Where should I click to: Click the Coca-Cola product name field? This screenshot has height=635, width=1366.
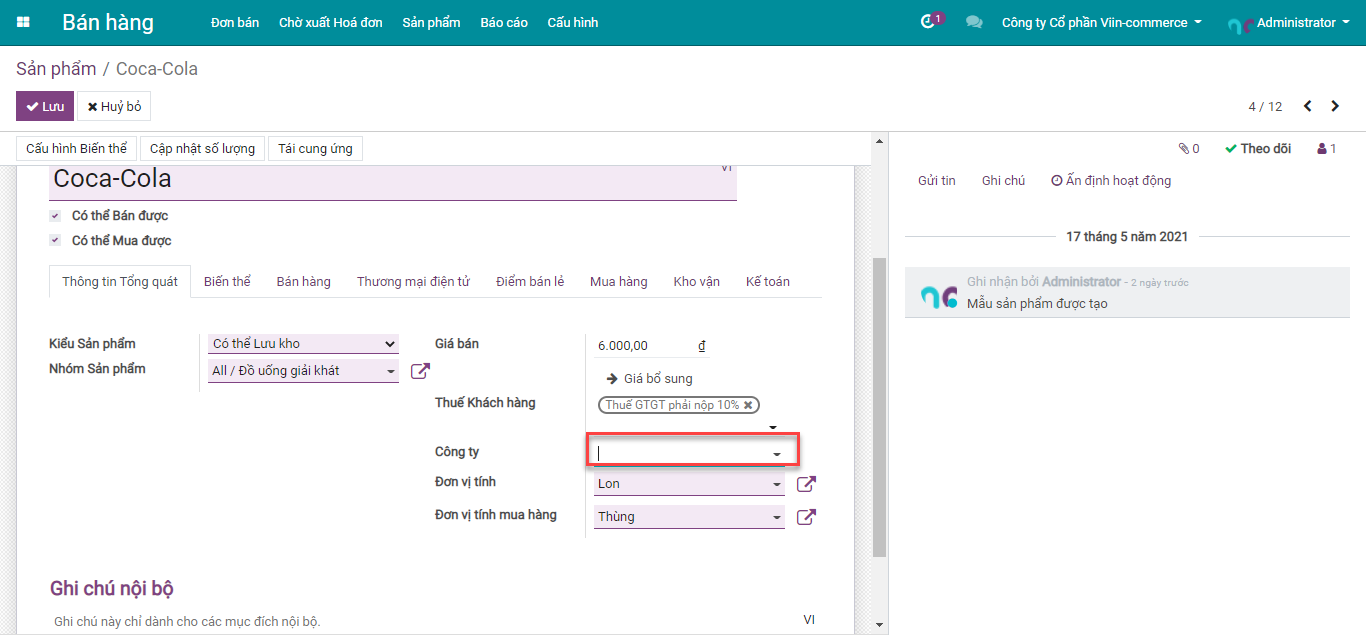pyautogui.click(x=393, y=182)
